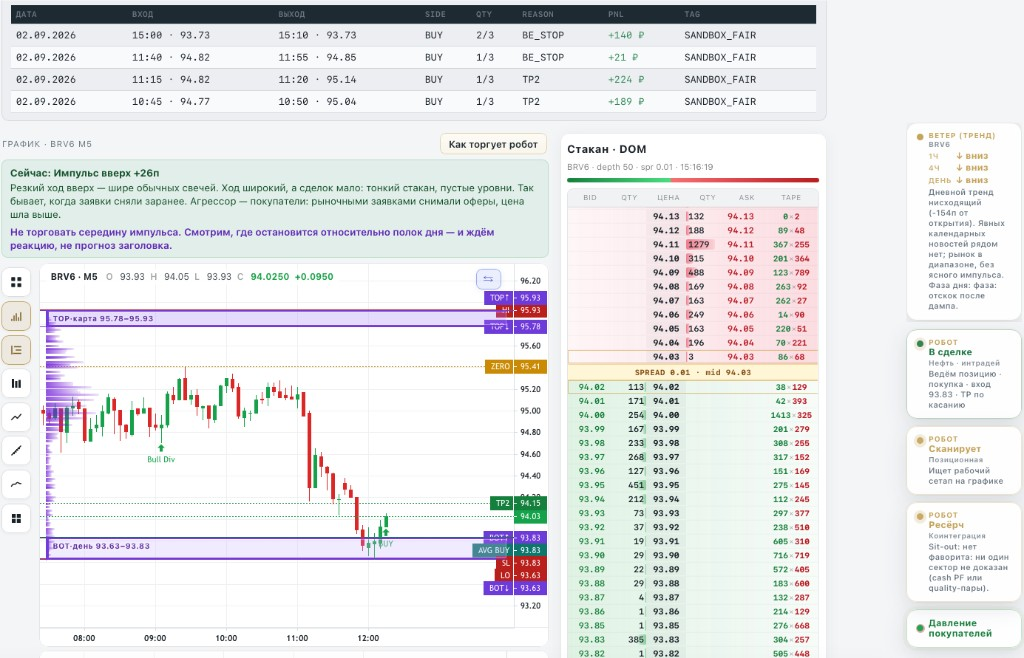Click the ZERO 95.41 price label
The image size is (1024, 658).
516,367
